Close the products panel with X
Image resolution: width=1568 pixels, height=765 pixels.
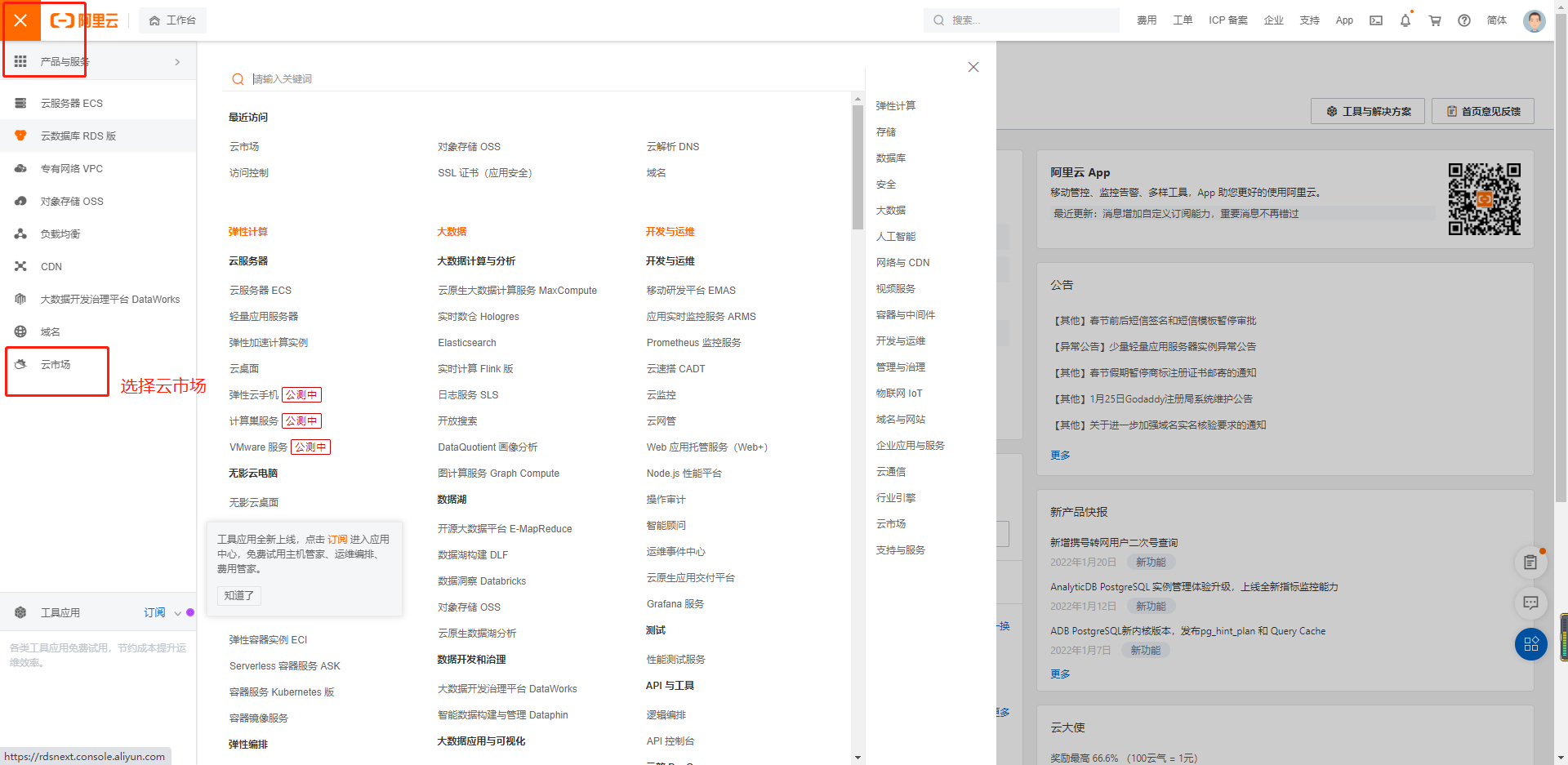[x=973, y=67]
